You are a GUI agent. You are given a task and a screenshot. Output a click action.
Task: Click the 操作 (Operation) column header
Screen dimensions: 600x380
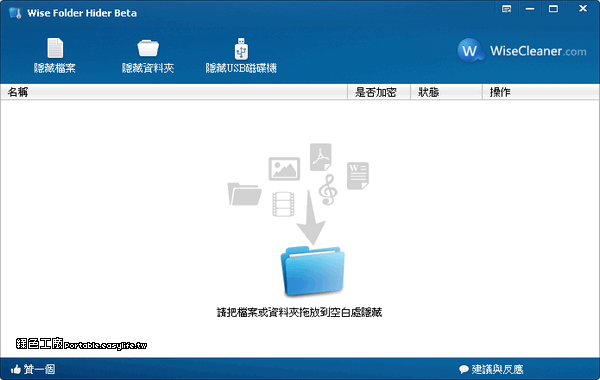pyautogui.click(x=541, y=92)
